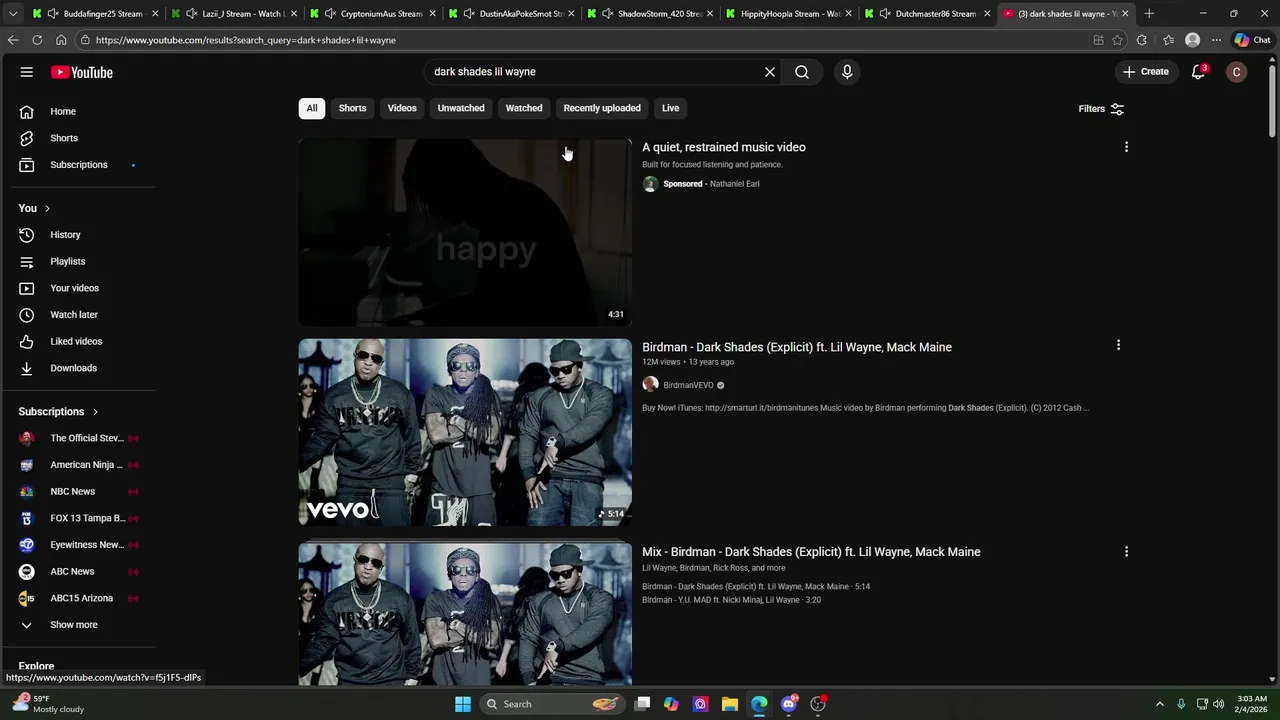The width and height of the screenshot is (1280, 720).
Task: Open more options for Birdman video
Action: pos(1118,345)
